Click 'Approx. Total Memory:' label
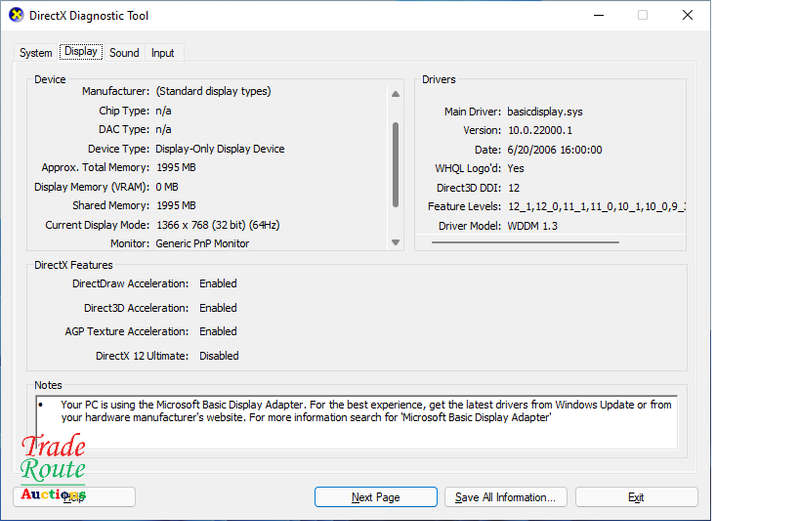Viewport: 800px width, 521px height. click(x=95, y=168)
